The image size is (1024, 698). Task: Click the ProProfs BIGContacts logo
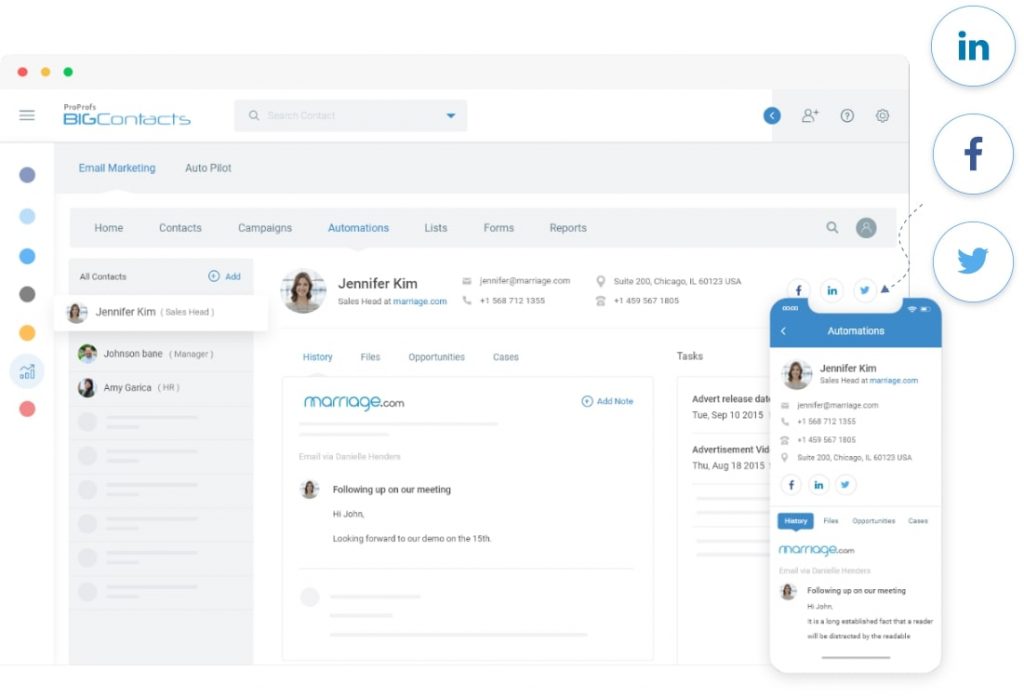pyautogui.click(x=127, y=115)
